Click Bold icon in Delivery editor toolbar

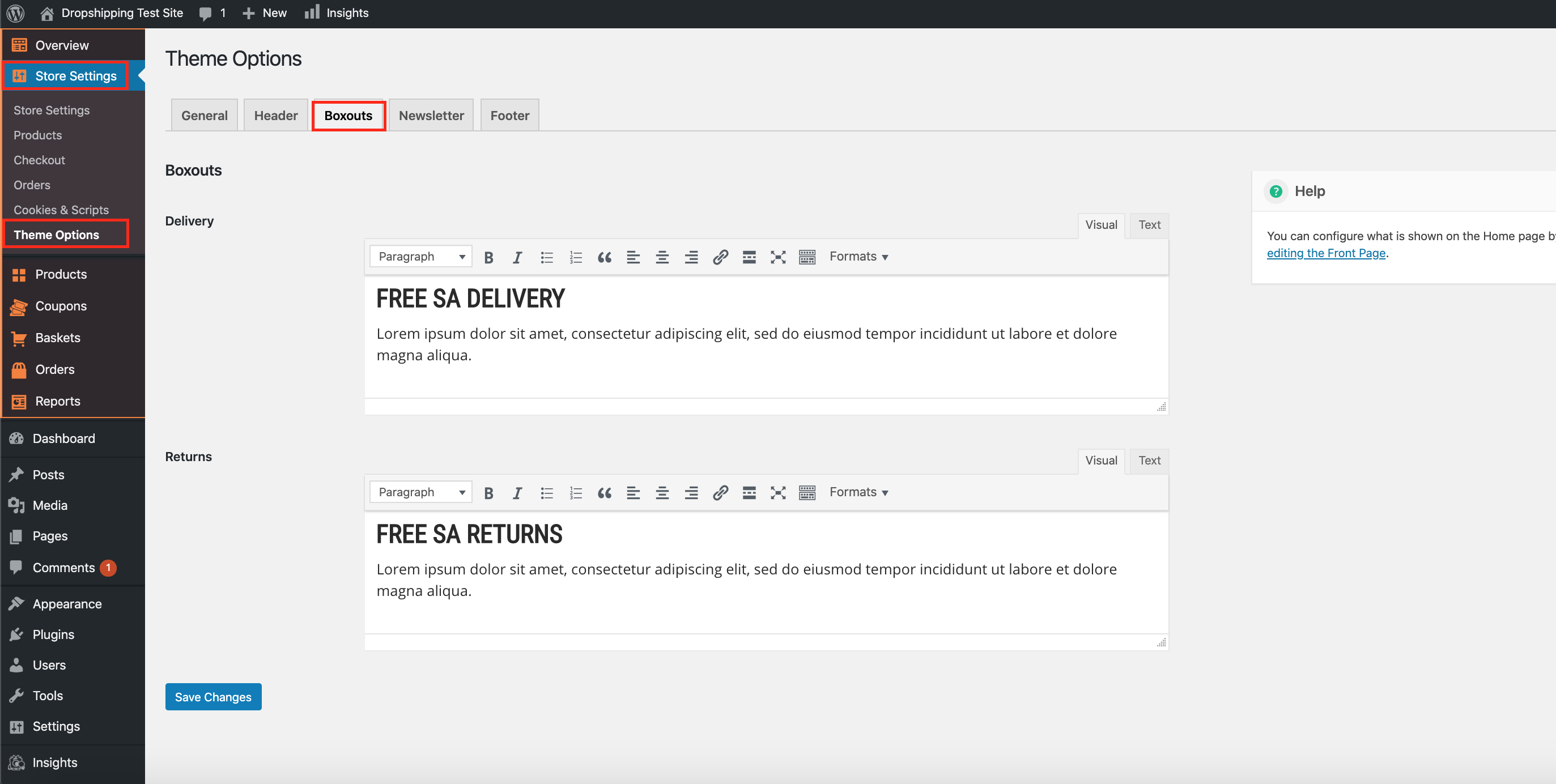488,257
